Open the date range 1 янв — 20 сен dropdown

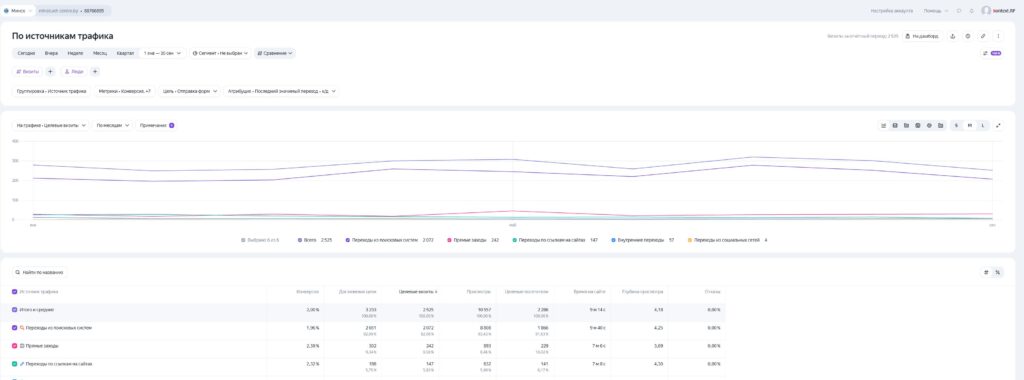[x=163, y=54]
